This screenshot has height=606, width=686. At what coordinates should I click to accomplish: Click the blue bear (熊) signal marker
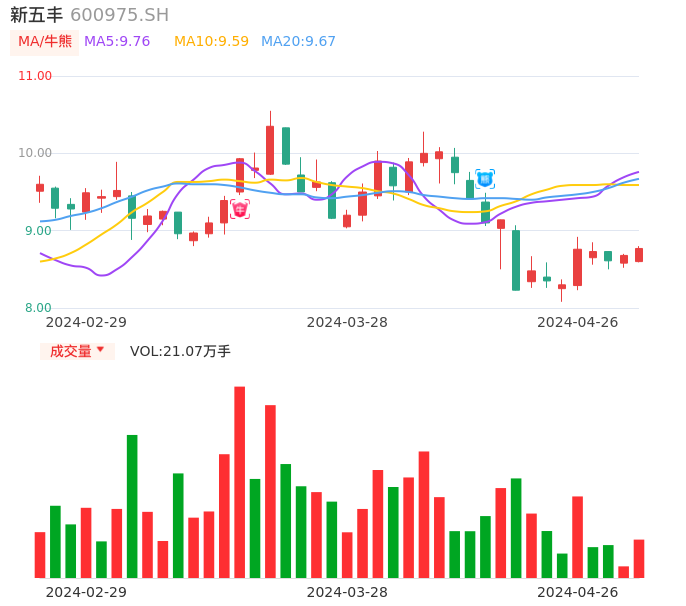tap(485, 179)
